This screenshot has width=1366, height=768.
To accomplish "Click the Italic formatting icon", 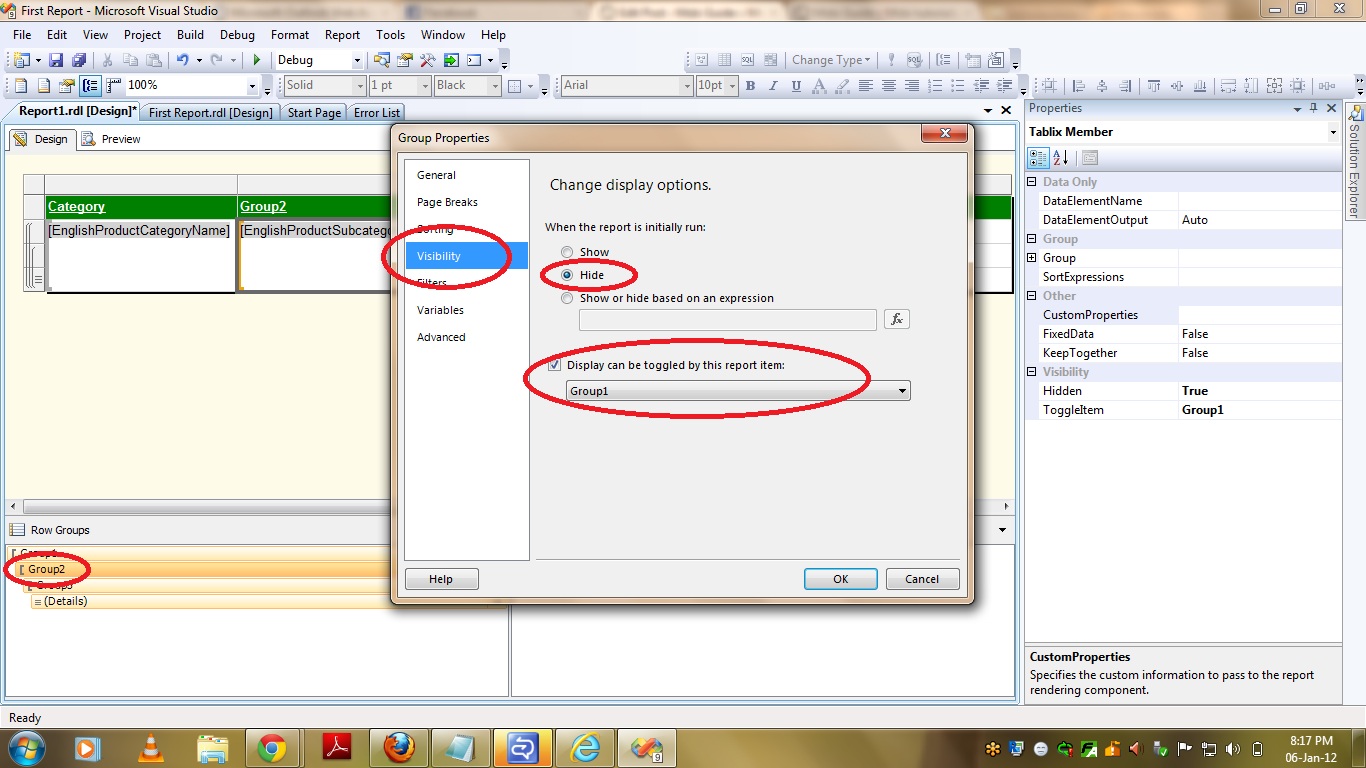I will pos(773,86).
